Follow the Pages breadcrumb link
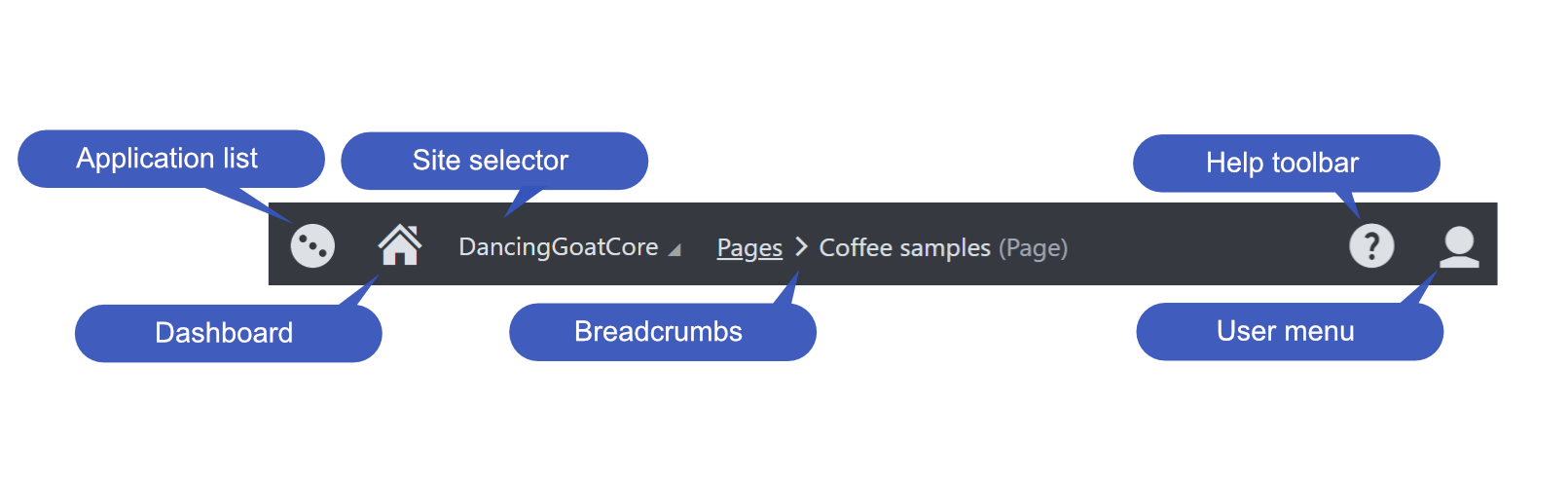 tap(749, 248)
